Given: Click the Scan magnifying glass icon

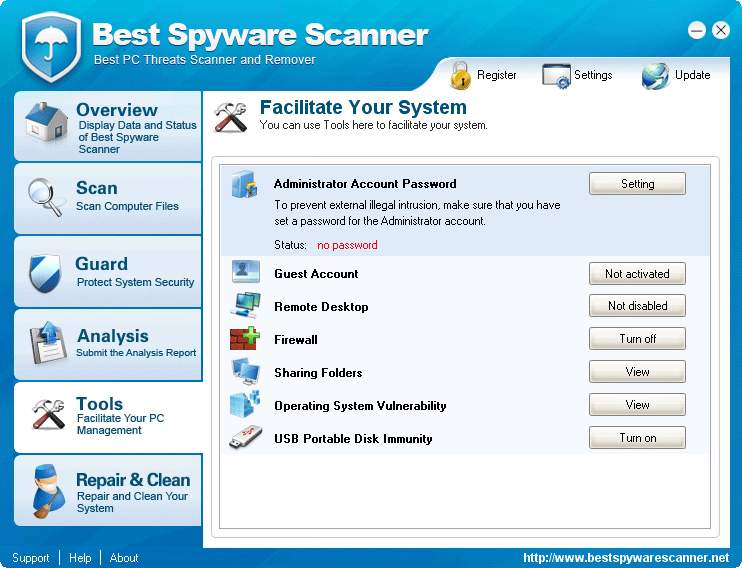Looking at the screenshot, I should pyautogui.click(x=45, y=197).
